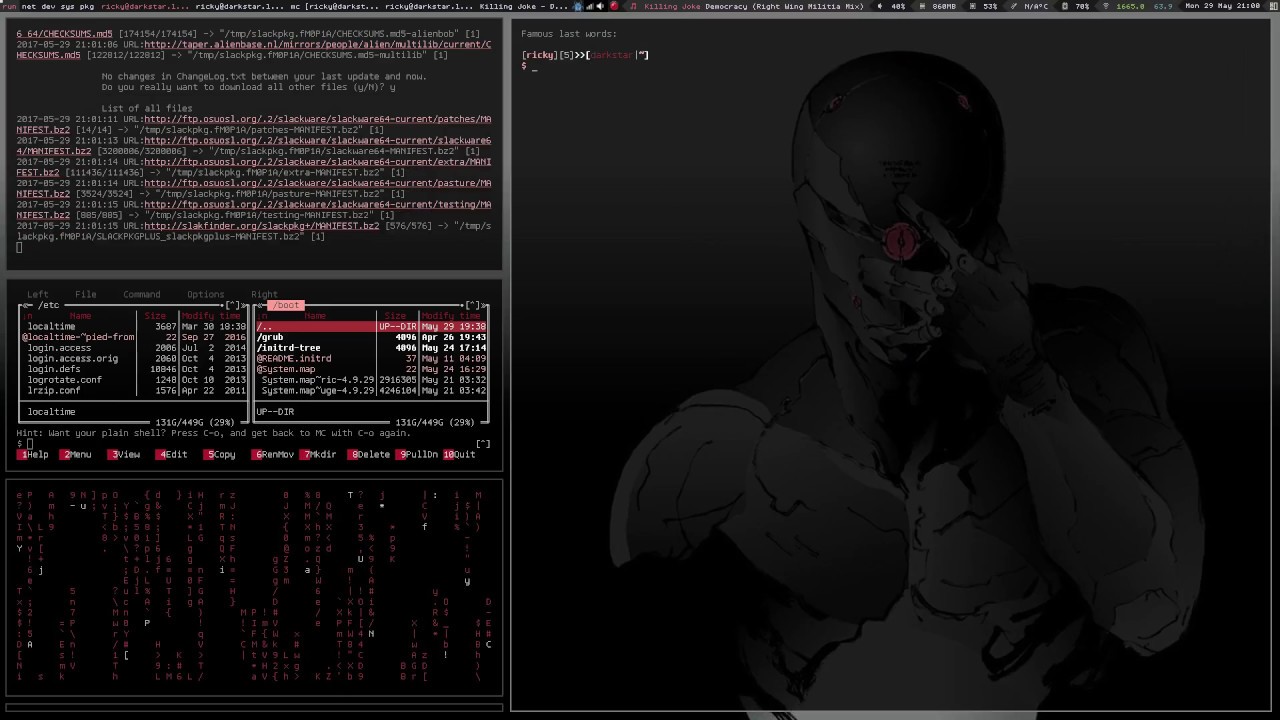The height and width of the screenshot is (720, 1280).
Task: Click the slakfinder.org slackpkg+ MANIFEST URL
Action: coord(261,226)
